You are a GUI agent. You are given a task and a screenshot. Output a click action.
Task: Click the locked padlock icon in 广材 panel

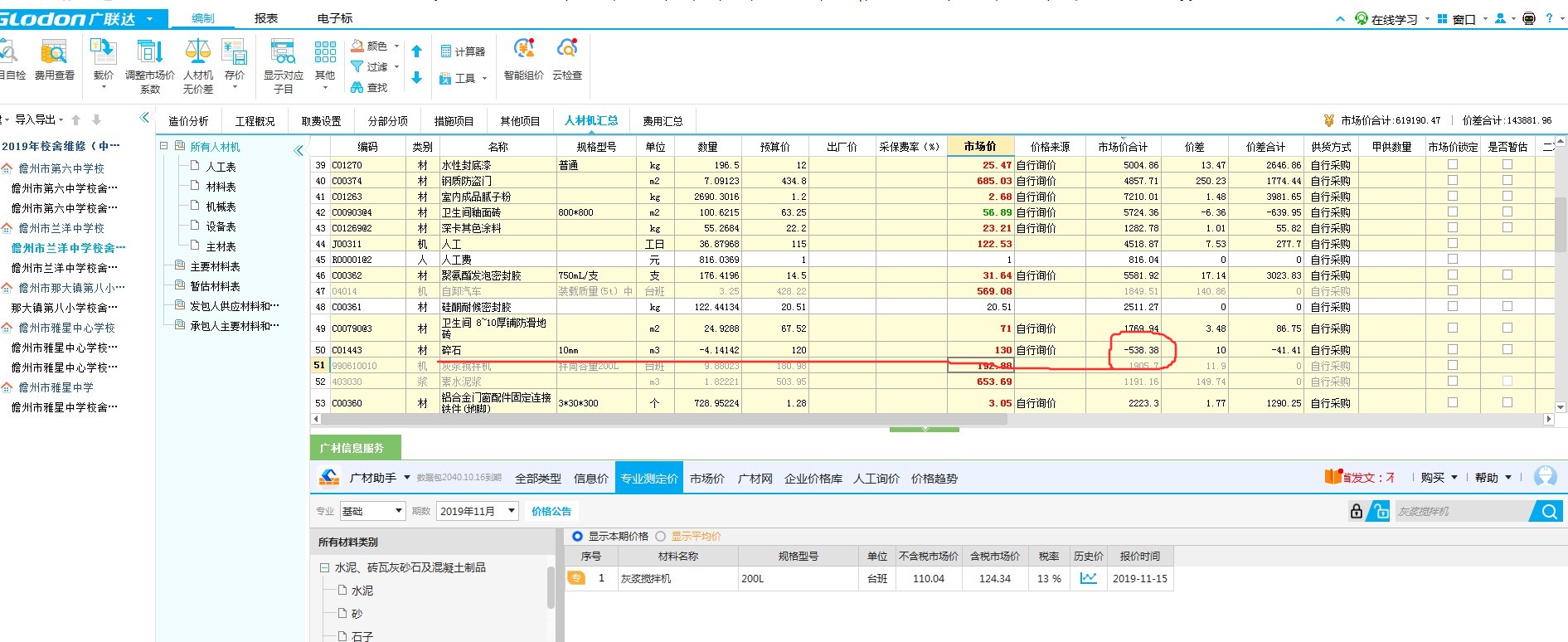(x=1357, y=511)
